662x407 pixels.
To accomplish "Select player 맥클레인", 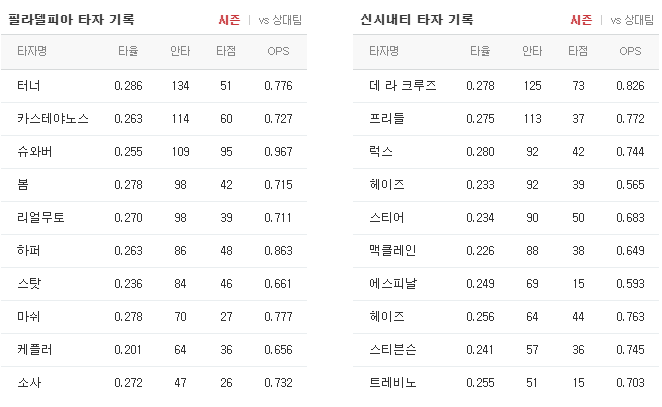I will tap(393, 250).
